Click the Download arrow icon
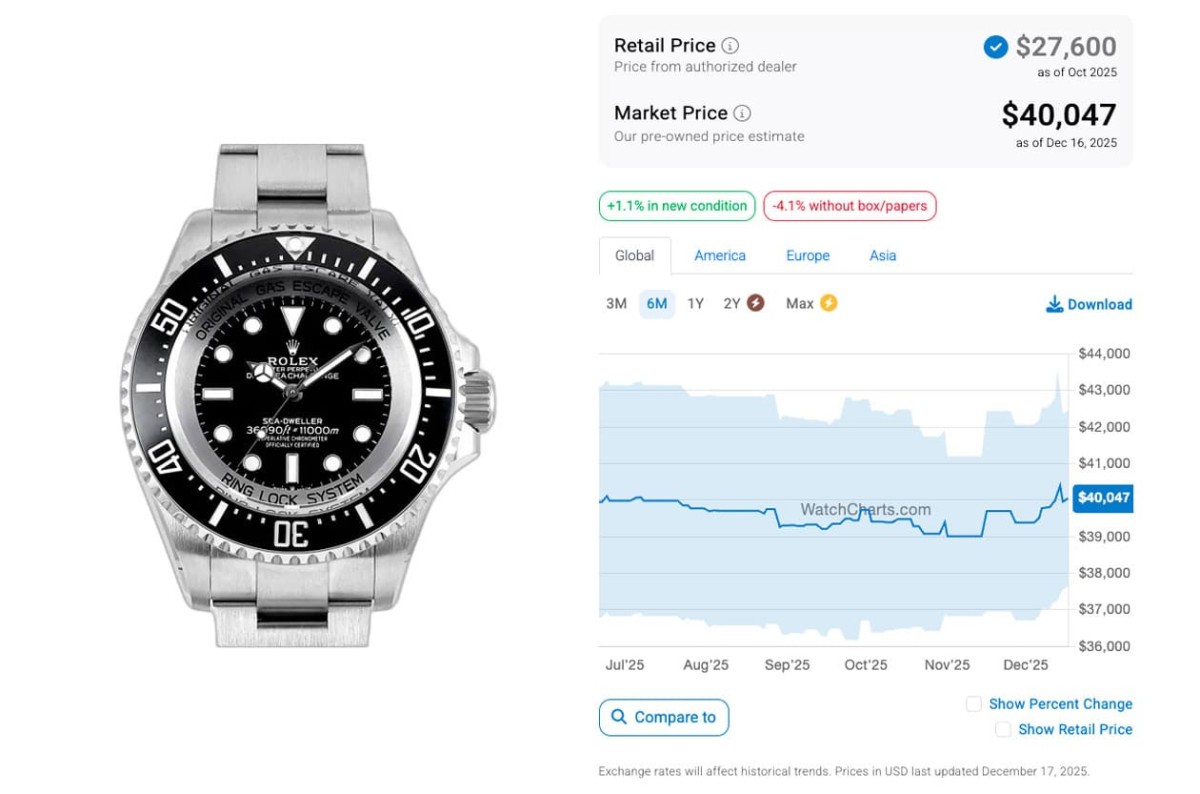This screenshot has width=1200, height=794. [1054, 304]
